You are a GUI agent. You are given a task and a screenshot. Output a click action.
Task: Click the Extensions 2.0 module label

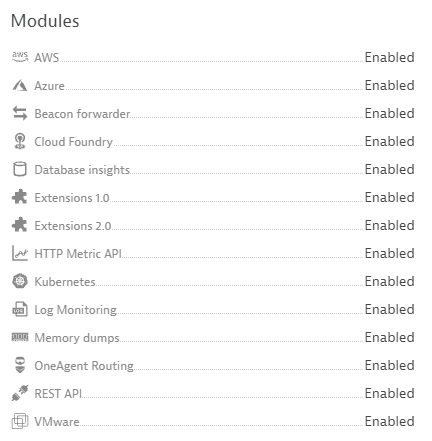tap(73, 226)
